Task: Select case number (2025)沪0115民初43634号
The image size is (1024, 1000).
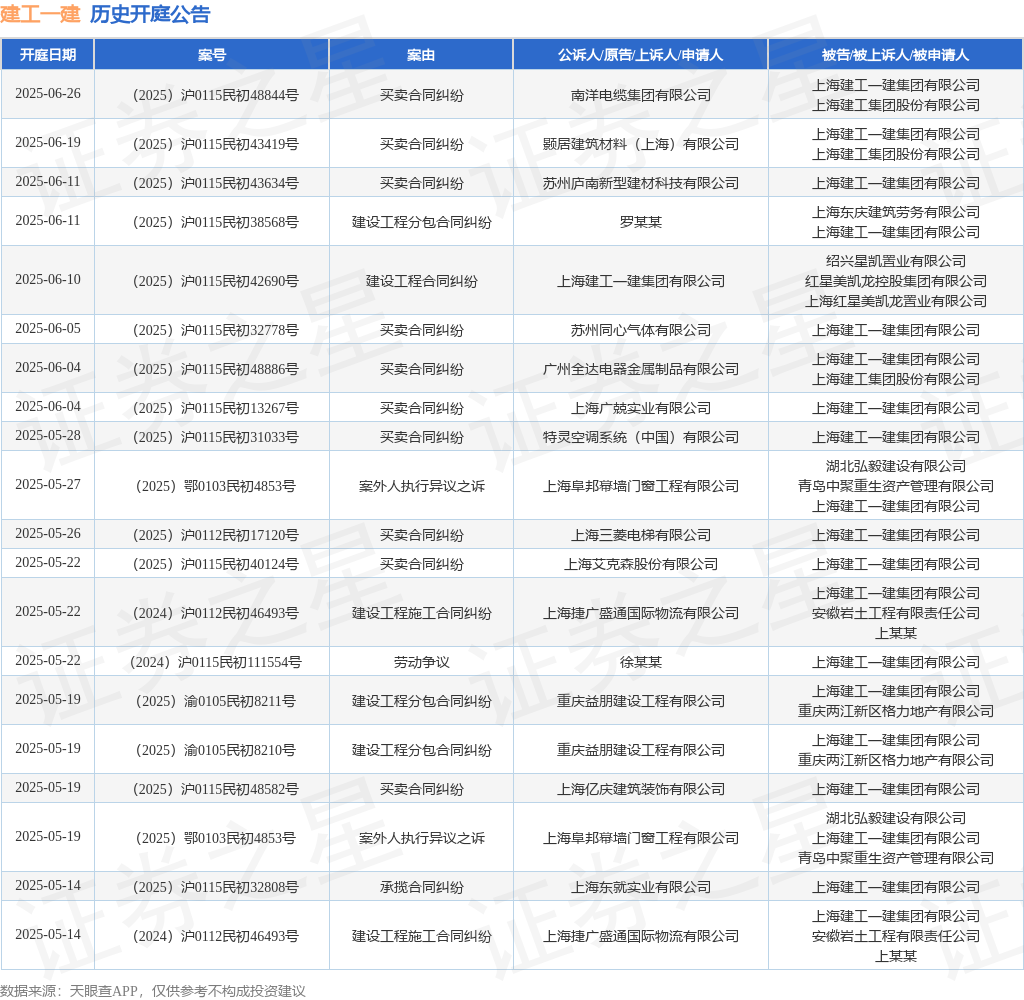Action: click(x=216, y=184)
